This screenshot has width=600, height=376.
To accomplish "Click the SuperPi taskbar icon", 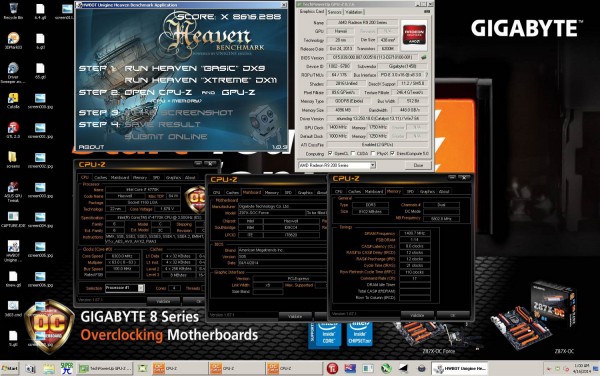I will (x=67, y=368).
